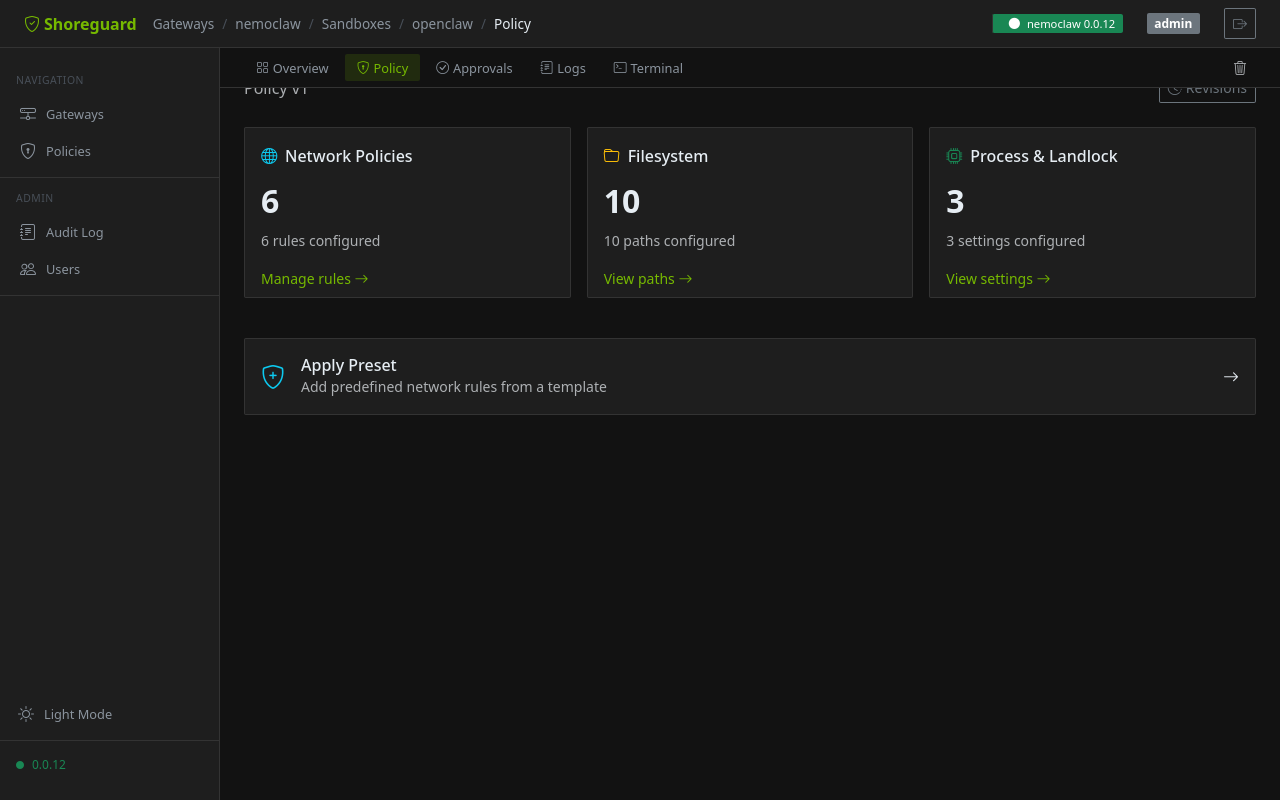Viewport: 1280px width, 800px height.
Task: Open the Approvals tab
Action: pyautogui.click(x=474, y=68)
